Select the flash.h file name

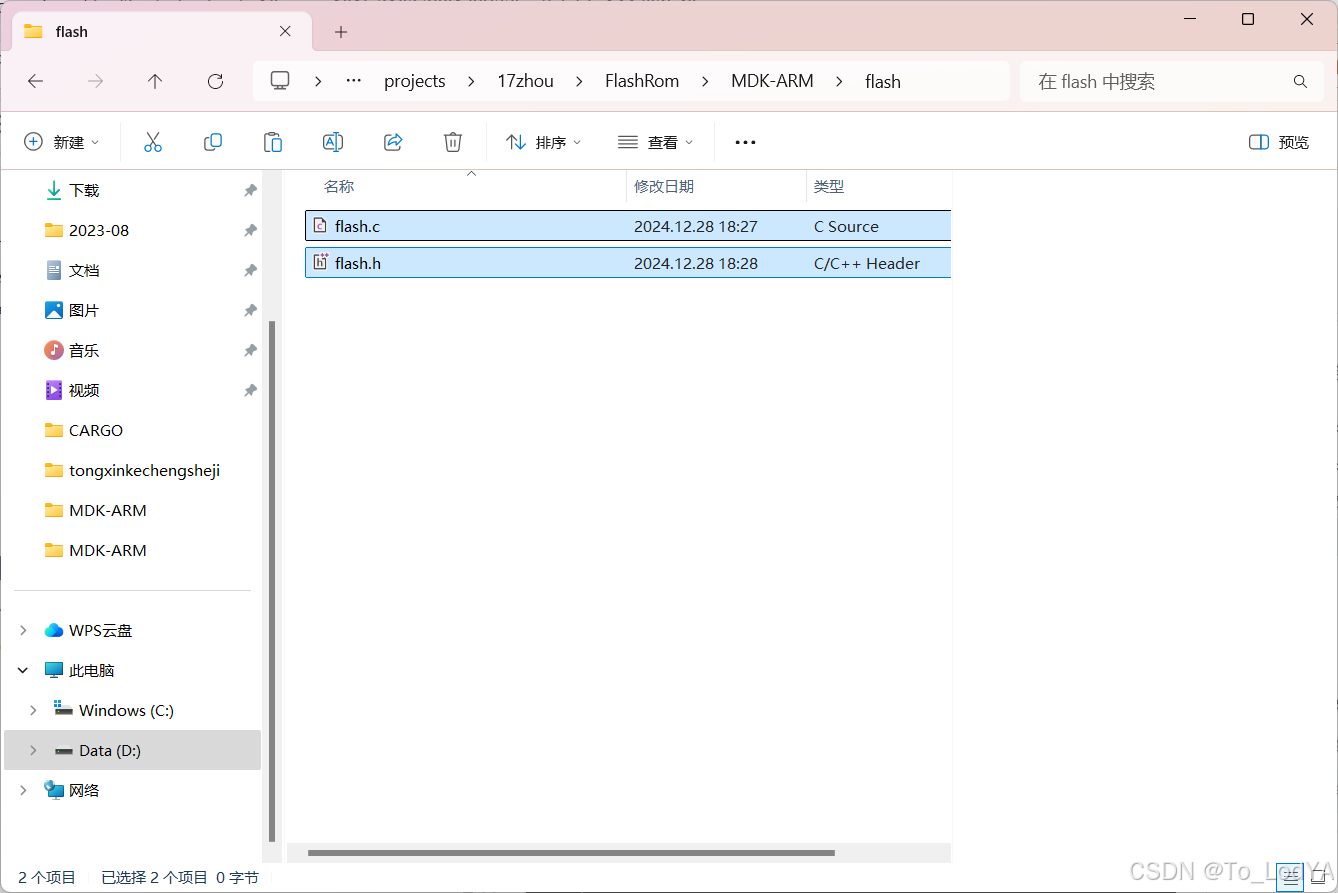pos(358,263)
